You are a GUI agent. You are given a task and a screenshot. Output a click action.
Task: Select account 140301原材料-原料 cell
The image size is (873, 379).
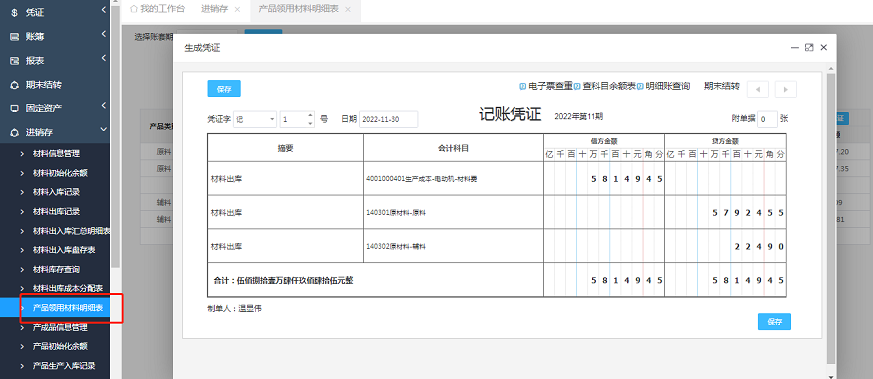point(453,212)
